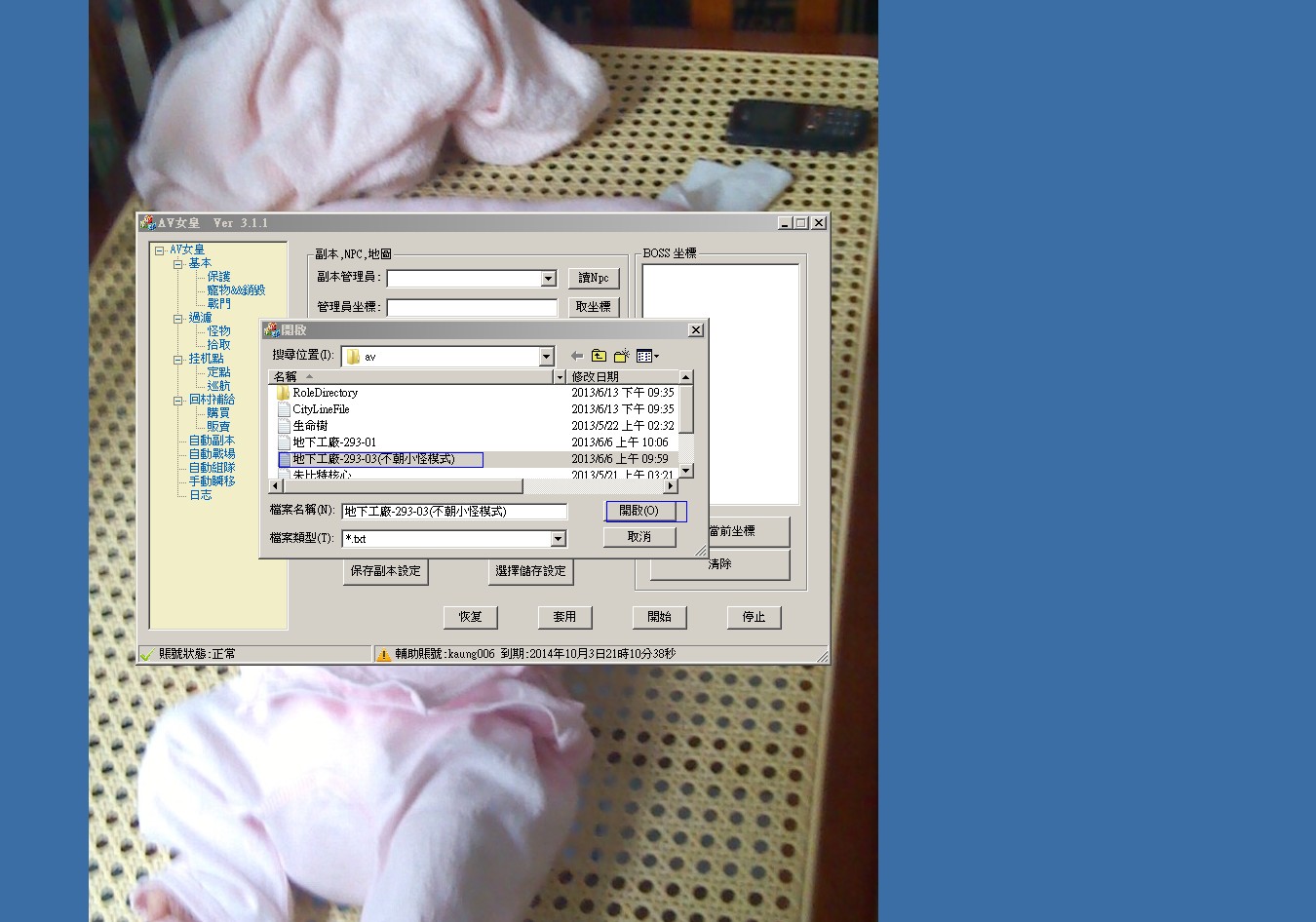Select 定點 in the settings tree

[218, 372]
